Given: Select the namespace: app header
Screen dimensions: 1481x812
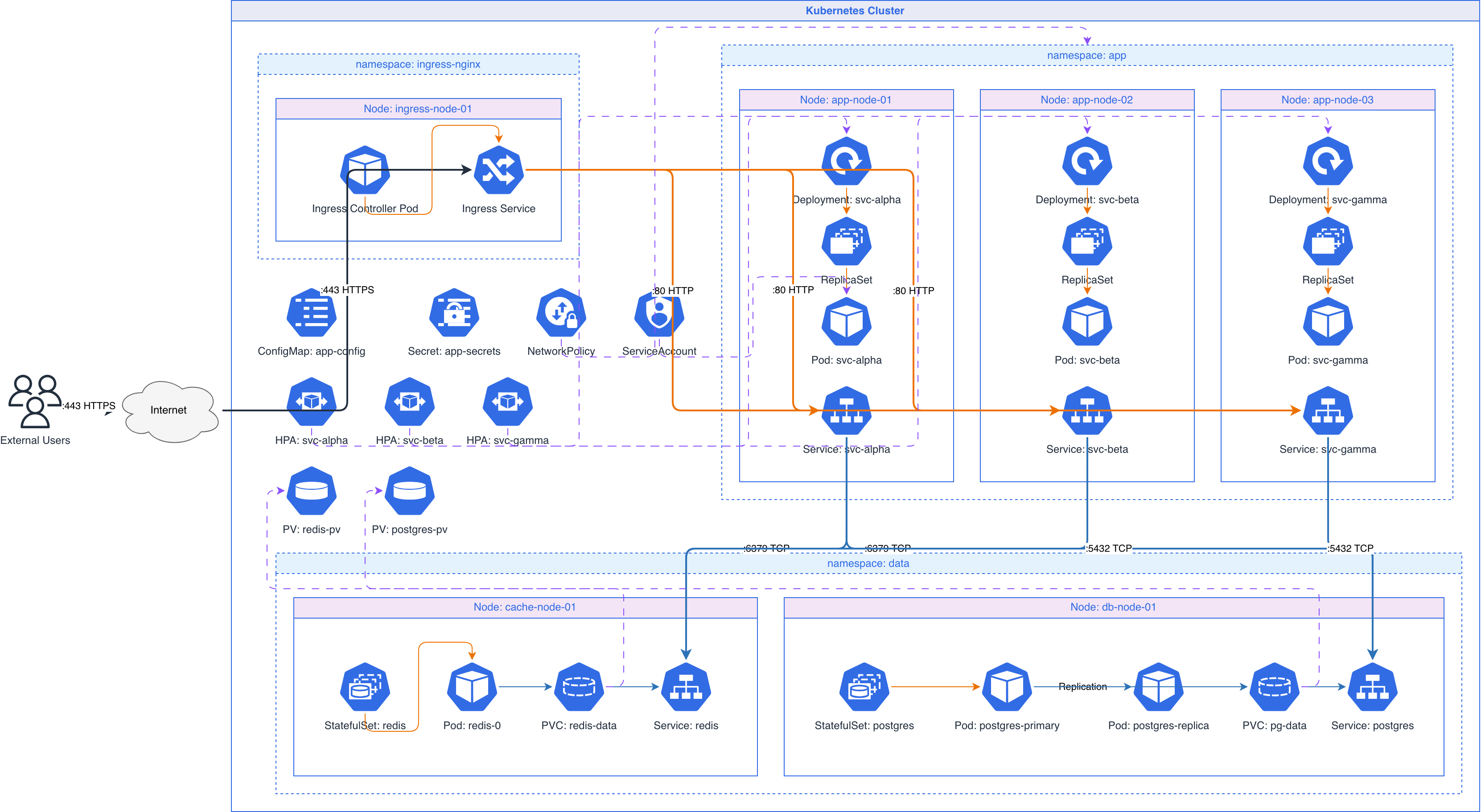Looking at the screenshot, I should 1086,55.
